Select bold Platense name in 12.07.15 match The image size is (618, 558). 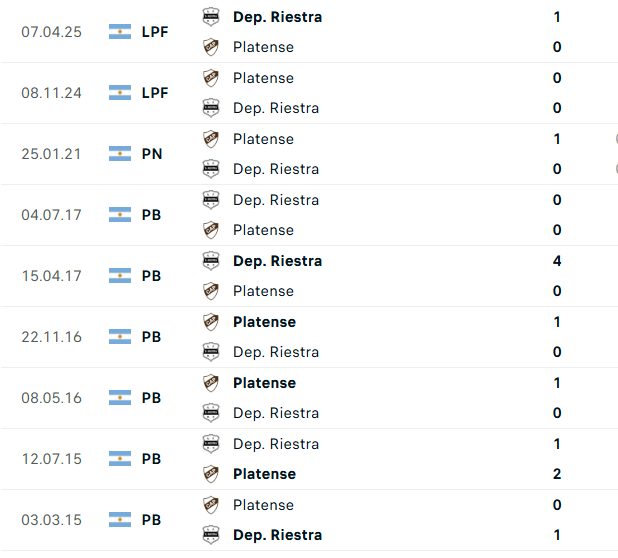click(264, 474)
